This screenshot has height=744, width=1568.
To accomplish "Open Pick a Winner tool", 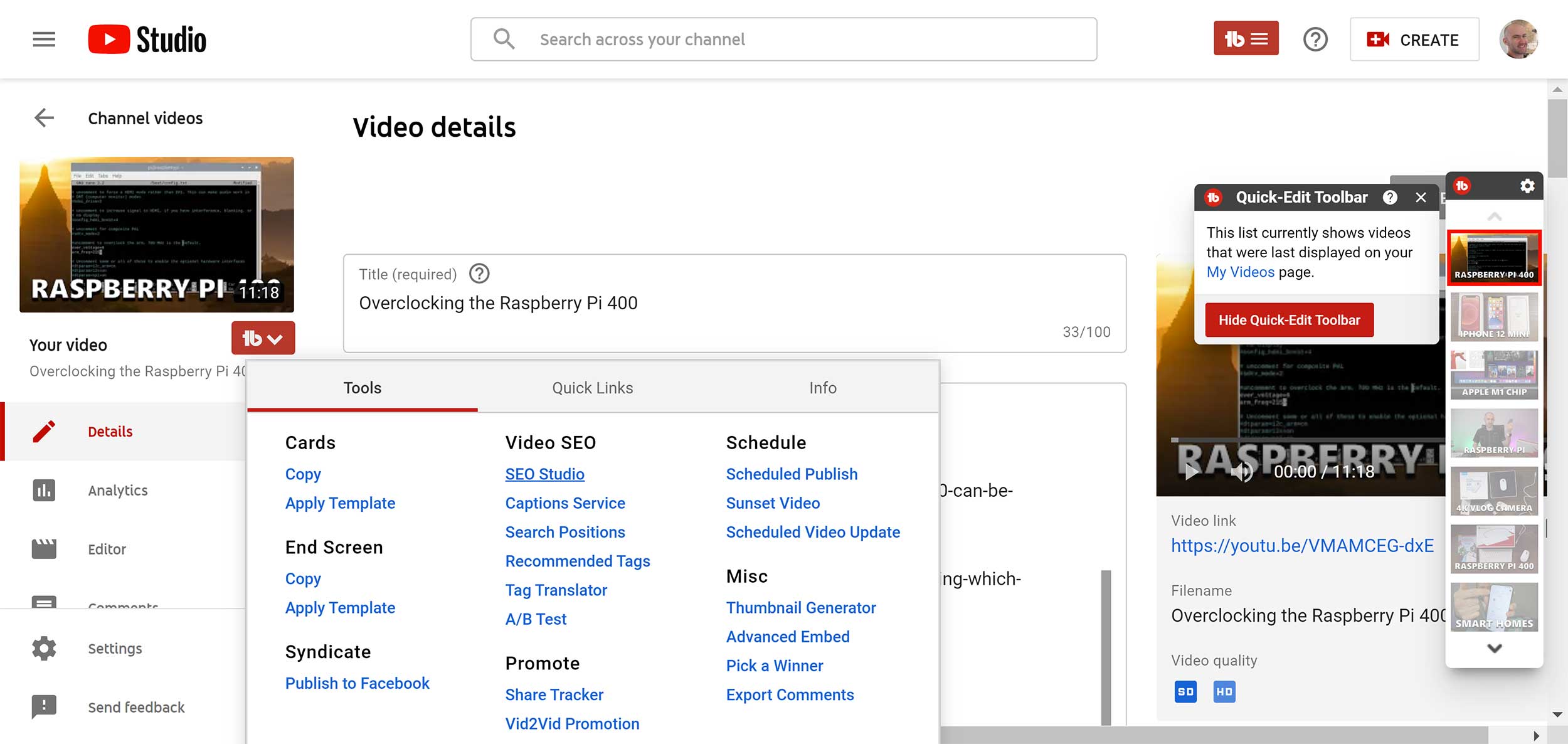I will tap(775, 666).
